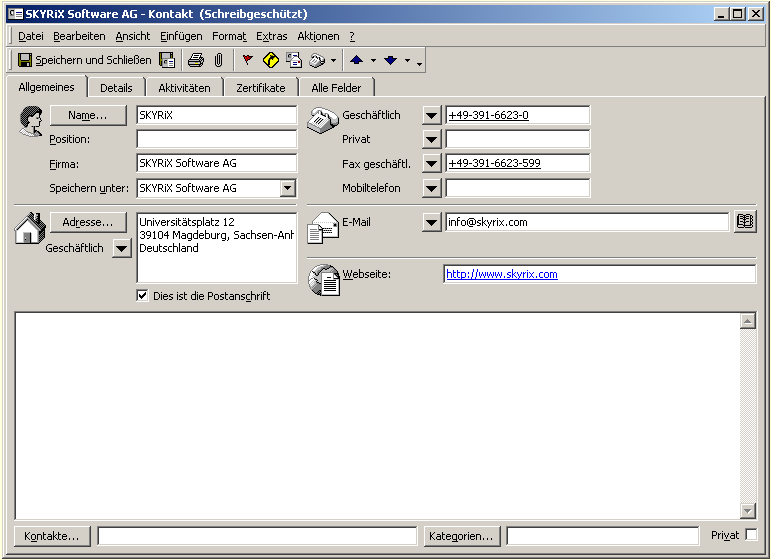The width and height of the screenshot is (771, 560).
Task: Click the Speichern und Schließen button
Action: point(85,60)
